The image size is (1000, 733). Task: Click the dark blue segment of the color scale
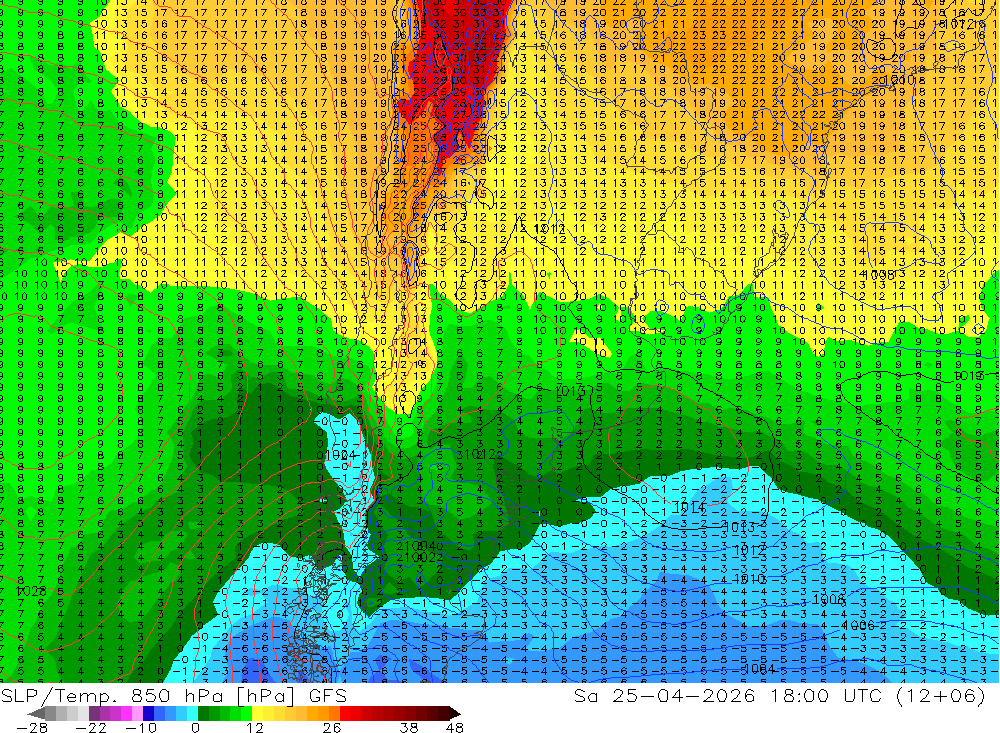coord(148,713)
